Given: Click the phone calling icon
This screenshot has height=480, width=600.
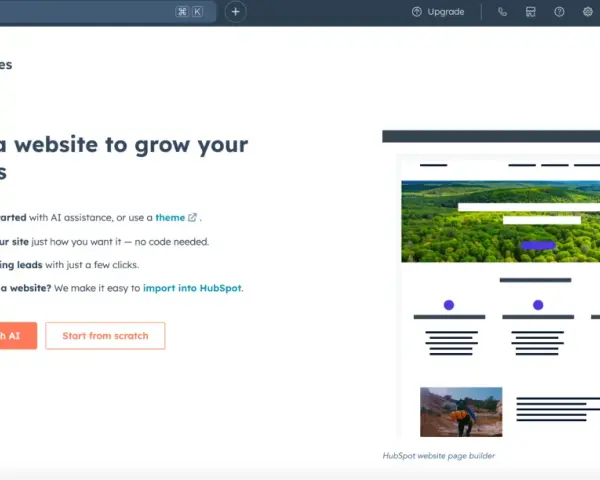Looking at the screenshot, I should click(502, 12).
